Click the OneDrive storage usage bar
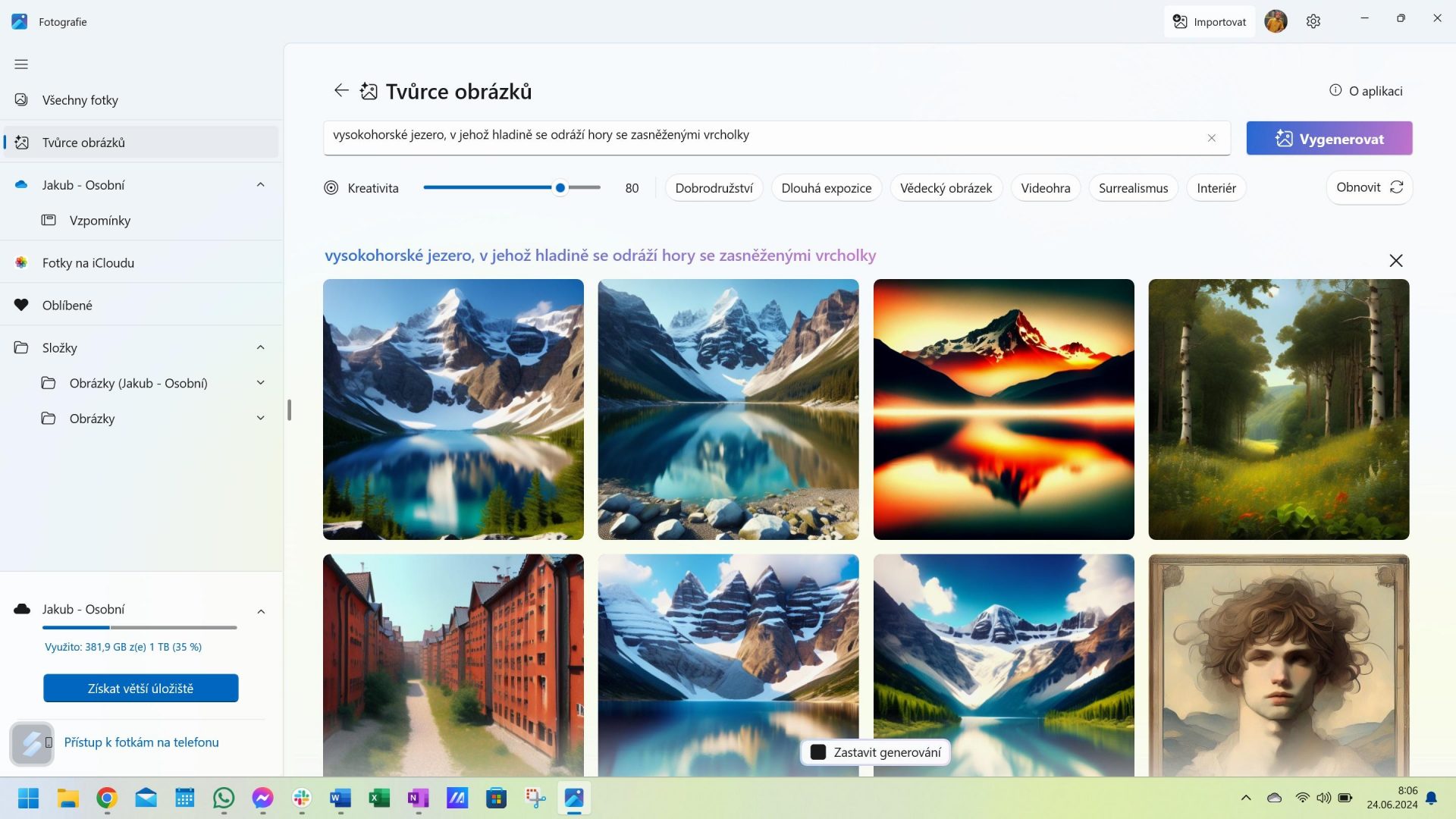 click(140, 628)
